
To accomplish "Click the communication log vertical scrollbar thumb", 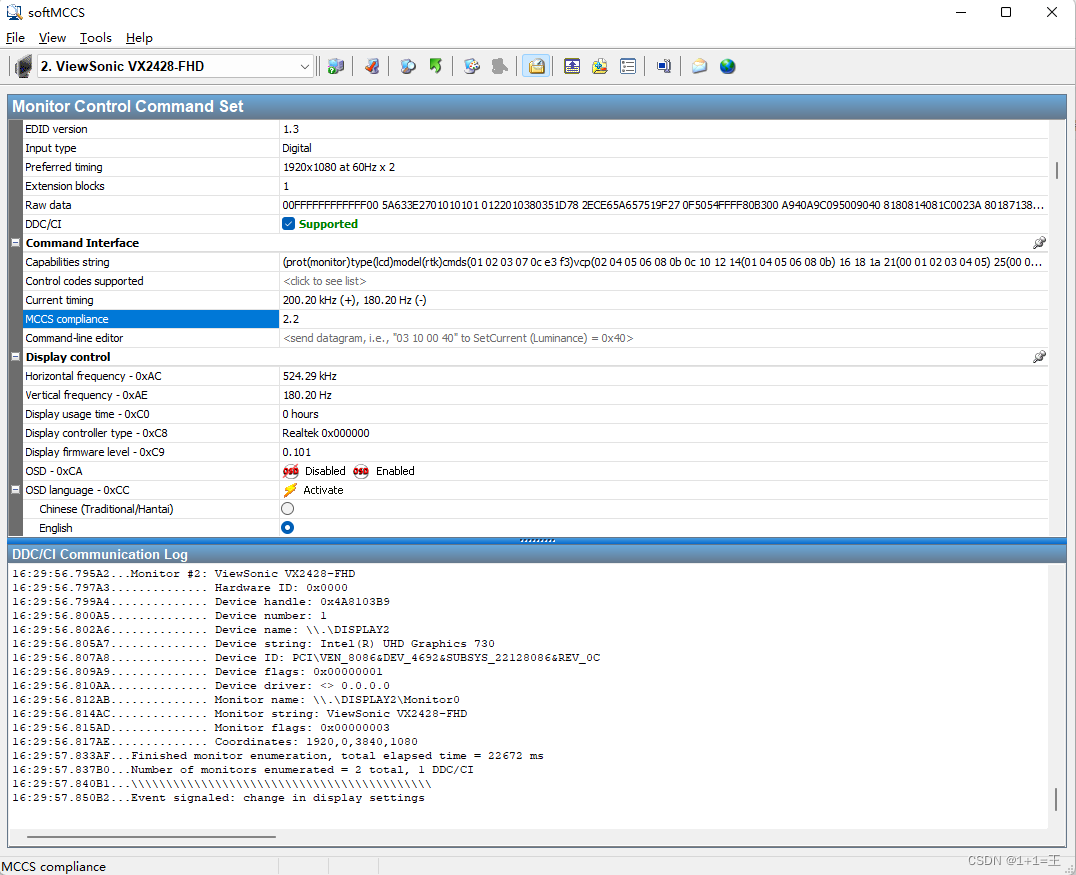I will coord(1057,799).
